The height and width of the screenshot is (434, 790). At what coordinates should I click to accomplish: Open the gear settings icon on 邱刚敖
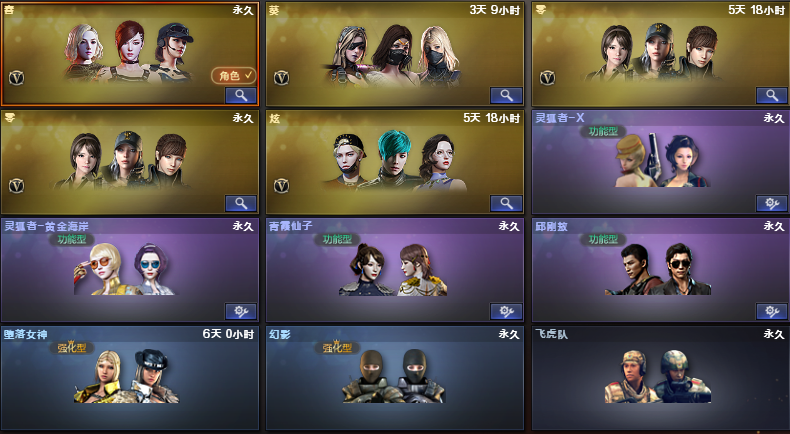[x=772, y=311]
